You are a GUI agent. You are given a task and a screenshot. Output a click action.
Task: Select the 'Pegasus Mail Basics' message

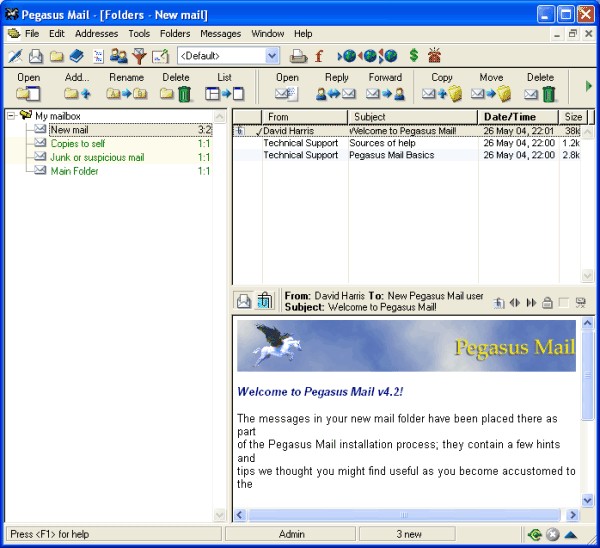(x=406, y=155)
